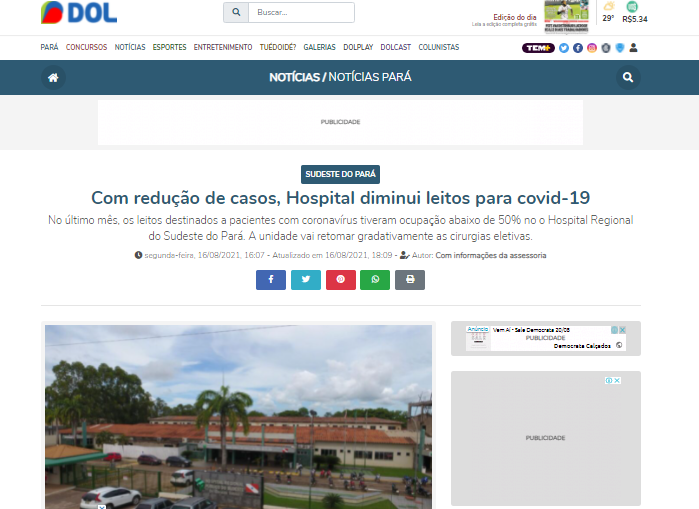Go to the home page icon
The image size is (699, 509).
(54, 77)
